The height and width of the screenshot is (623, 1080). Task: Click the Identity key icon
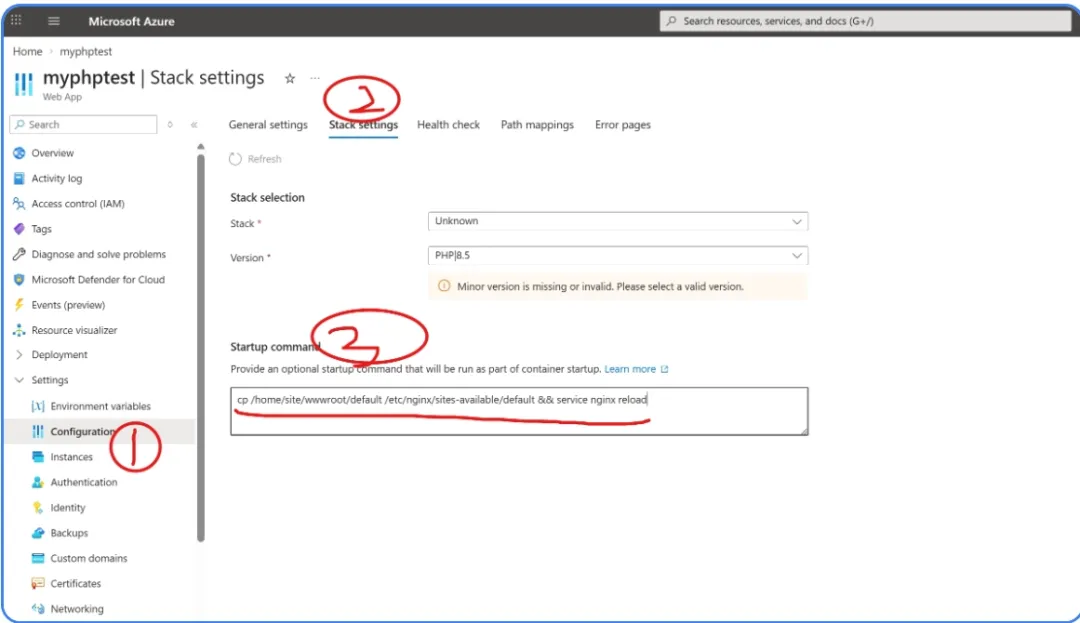click(38, 507)
